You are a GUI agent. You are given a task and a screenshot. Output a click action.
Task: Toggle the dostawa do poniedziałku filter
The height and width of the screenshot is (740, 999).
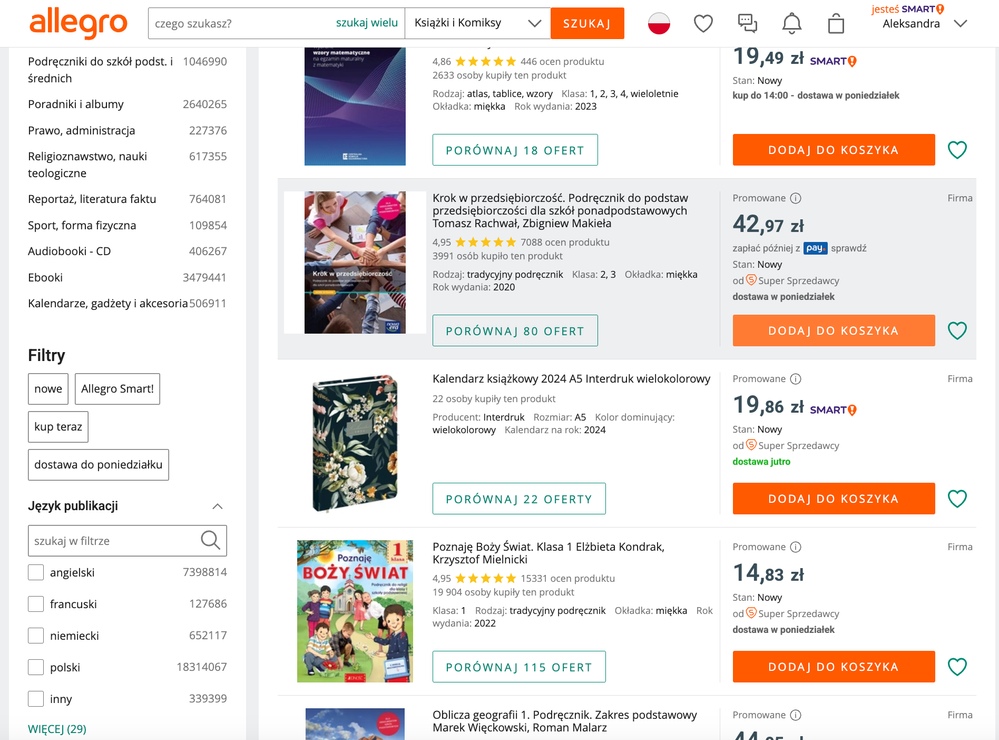(98, 465)
